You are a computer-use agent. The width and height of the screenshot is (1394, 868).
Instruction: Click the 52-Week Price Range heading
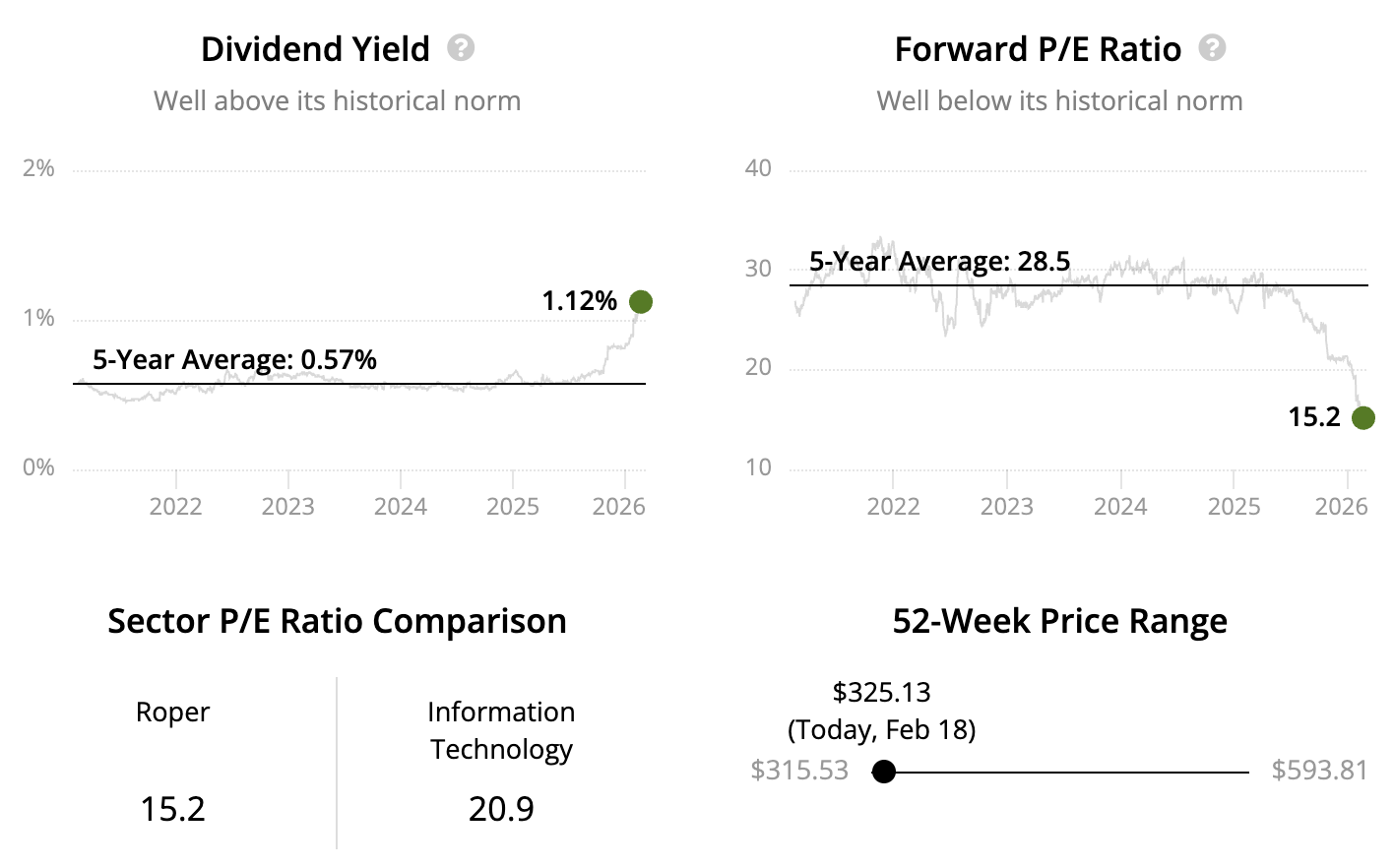1059,622
